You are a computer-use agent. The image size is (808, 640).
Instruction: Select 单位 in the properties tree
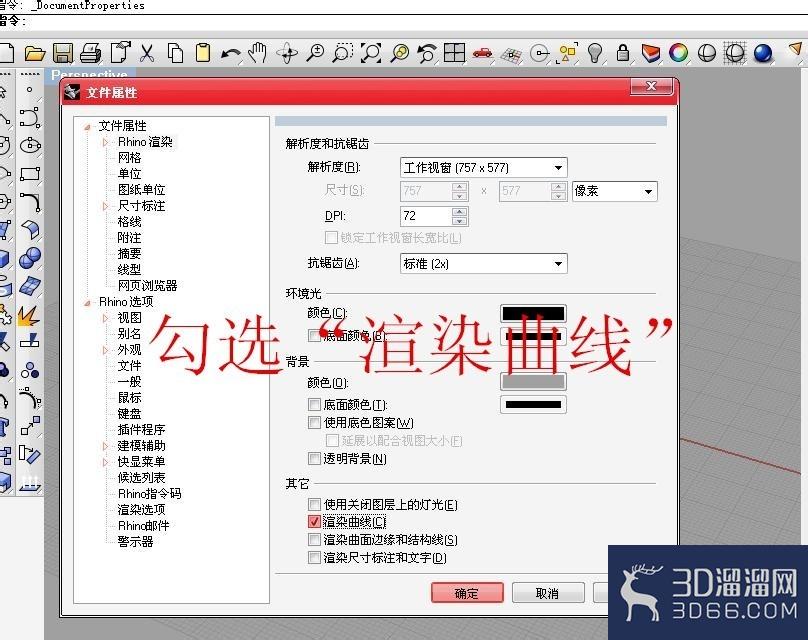tap(129, 173)
